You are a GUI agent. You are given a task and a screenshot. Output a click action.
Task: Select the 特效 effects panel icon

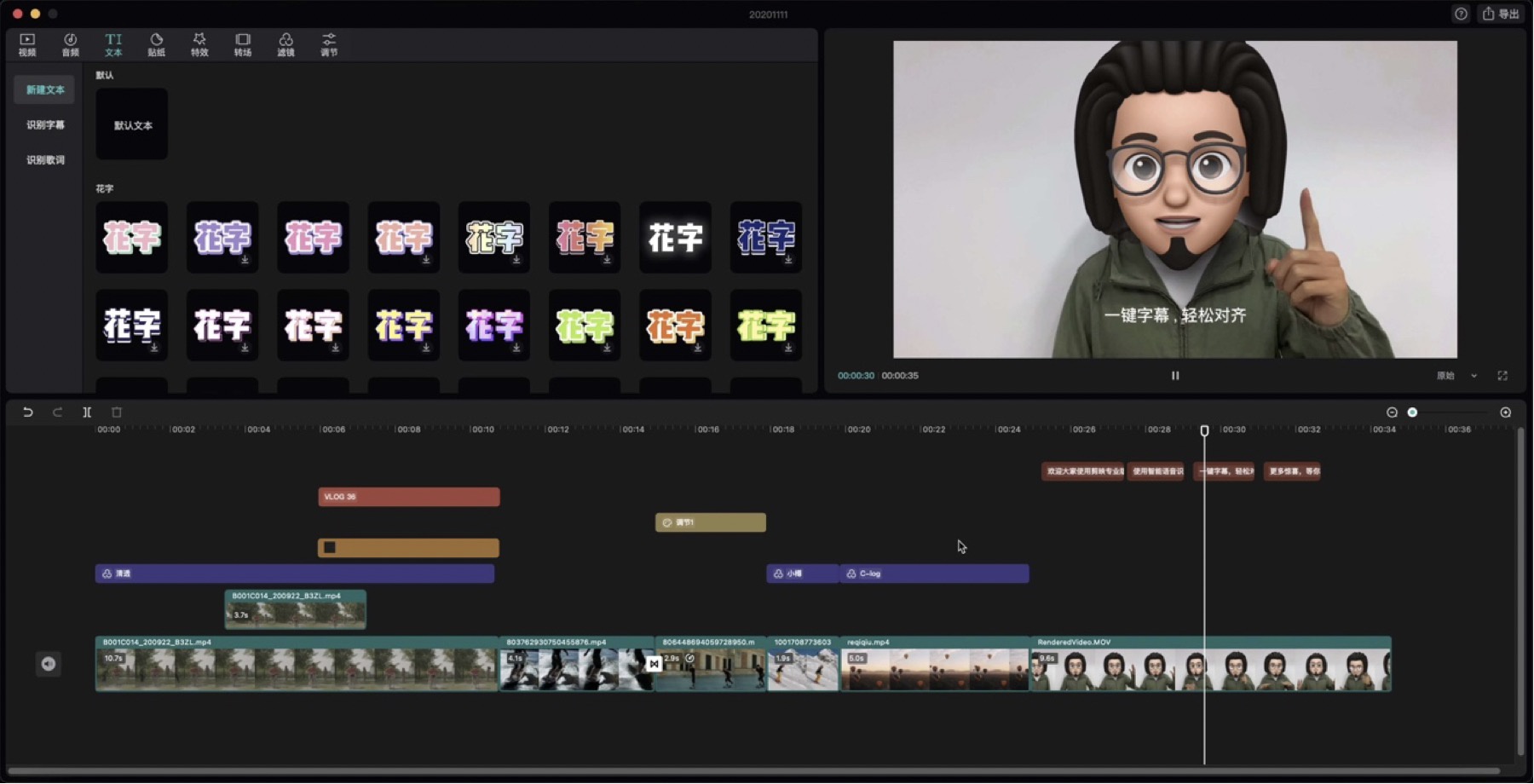click(x=199, y=44)
